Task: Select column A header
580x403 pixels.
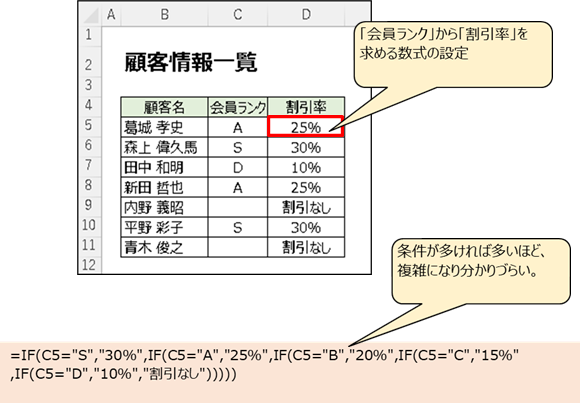Action: 111,14
